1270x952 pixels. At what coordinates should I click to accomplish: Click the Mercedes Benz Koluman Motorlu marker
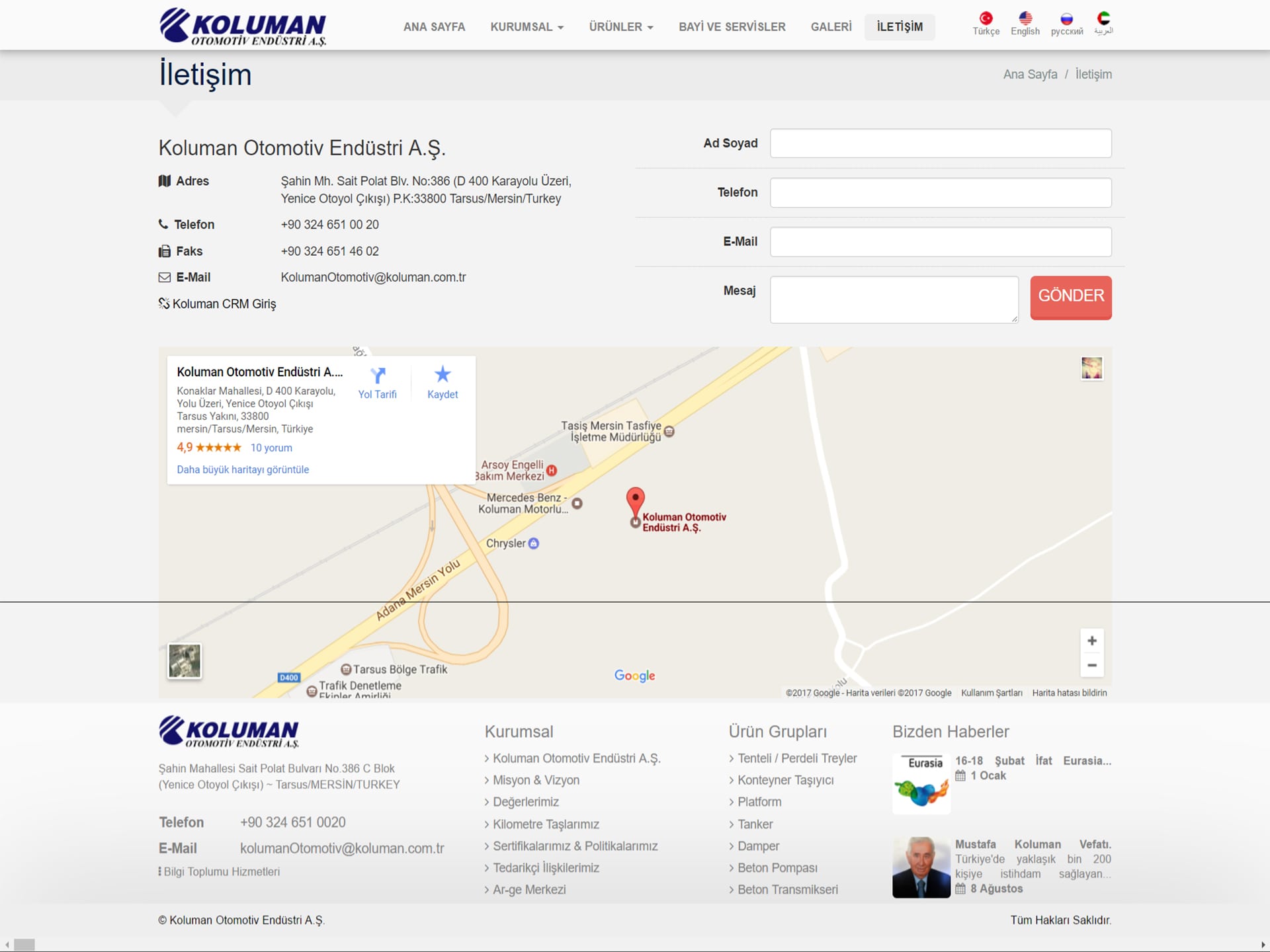[x=577, y=503]
